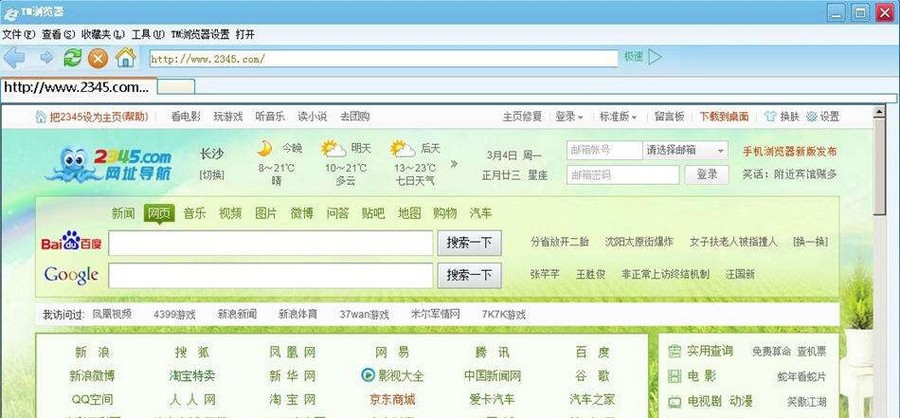900x418 pixels.
Task: Click the page scrollbar up arrow
Action: pyautogui.click(x=879, y=111)
